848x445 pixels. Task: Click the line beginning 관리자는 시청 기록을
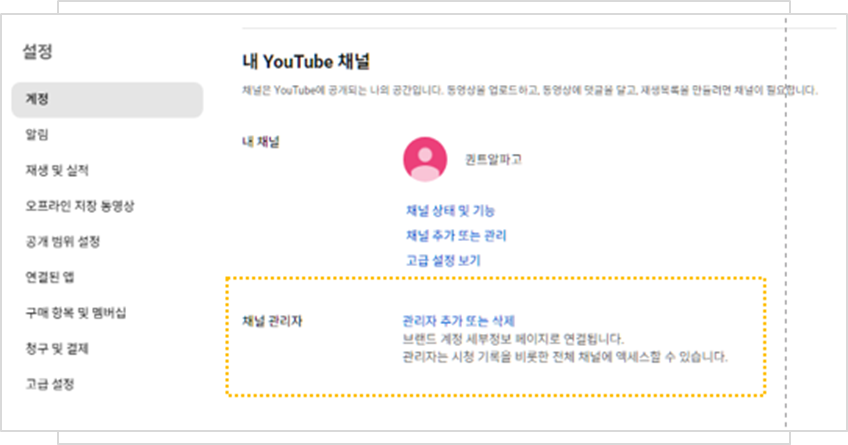pos(565,357)
